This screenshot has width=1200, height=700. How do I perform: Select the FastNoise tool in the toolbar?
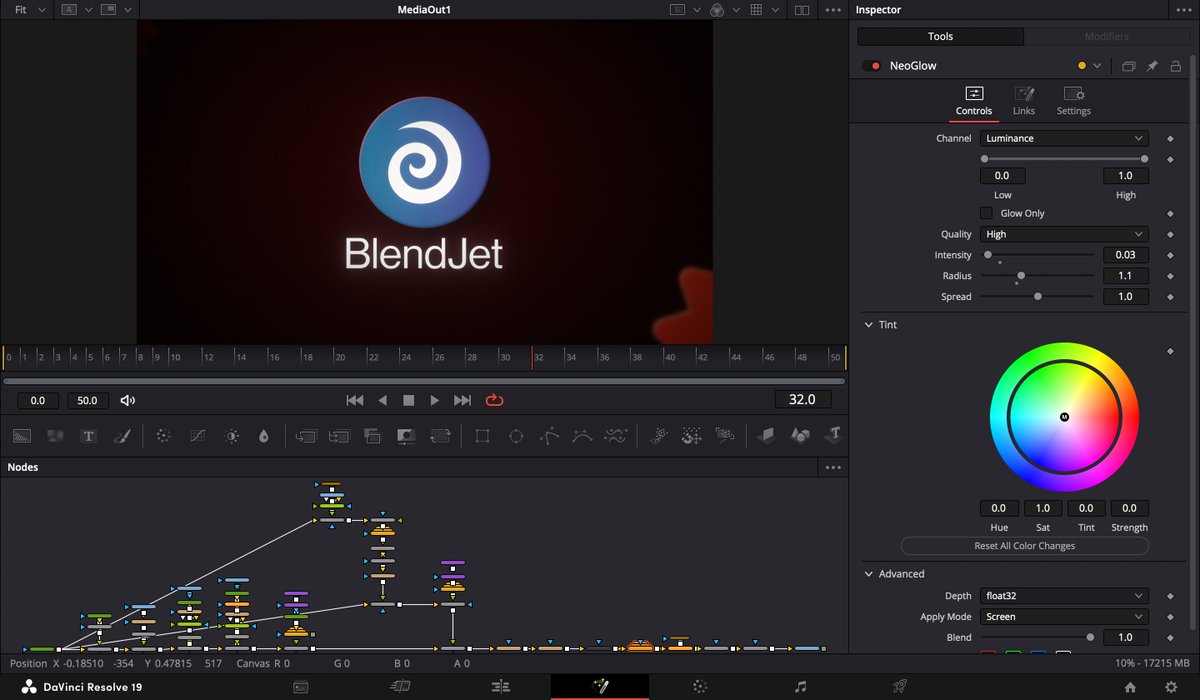point(55,436)
